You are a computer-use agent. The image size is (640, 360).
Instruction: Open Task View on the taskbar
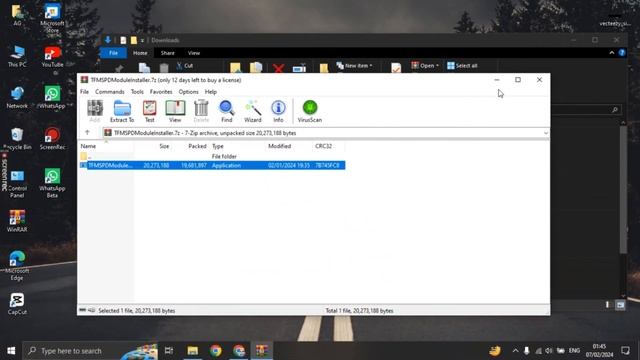[x=169, y=351]
